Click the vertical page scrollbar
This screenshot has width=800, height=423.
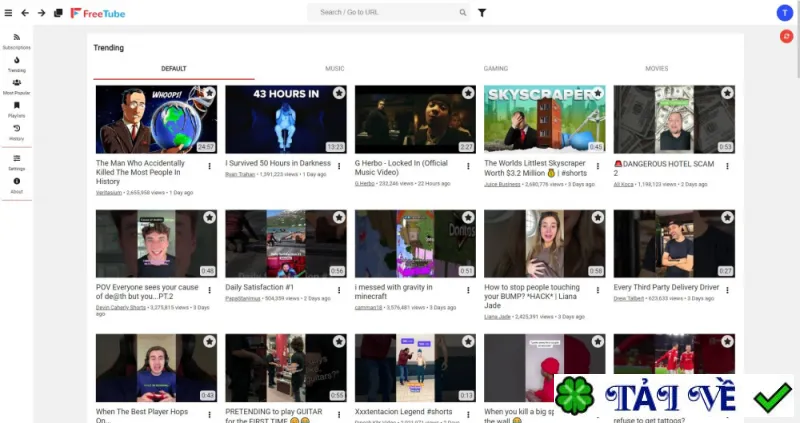pos(797,40)
